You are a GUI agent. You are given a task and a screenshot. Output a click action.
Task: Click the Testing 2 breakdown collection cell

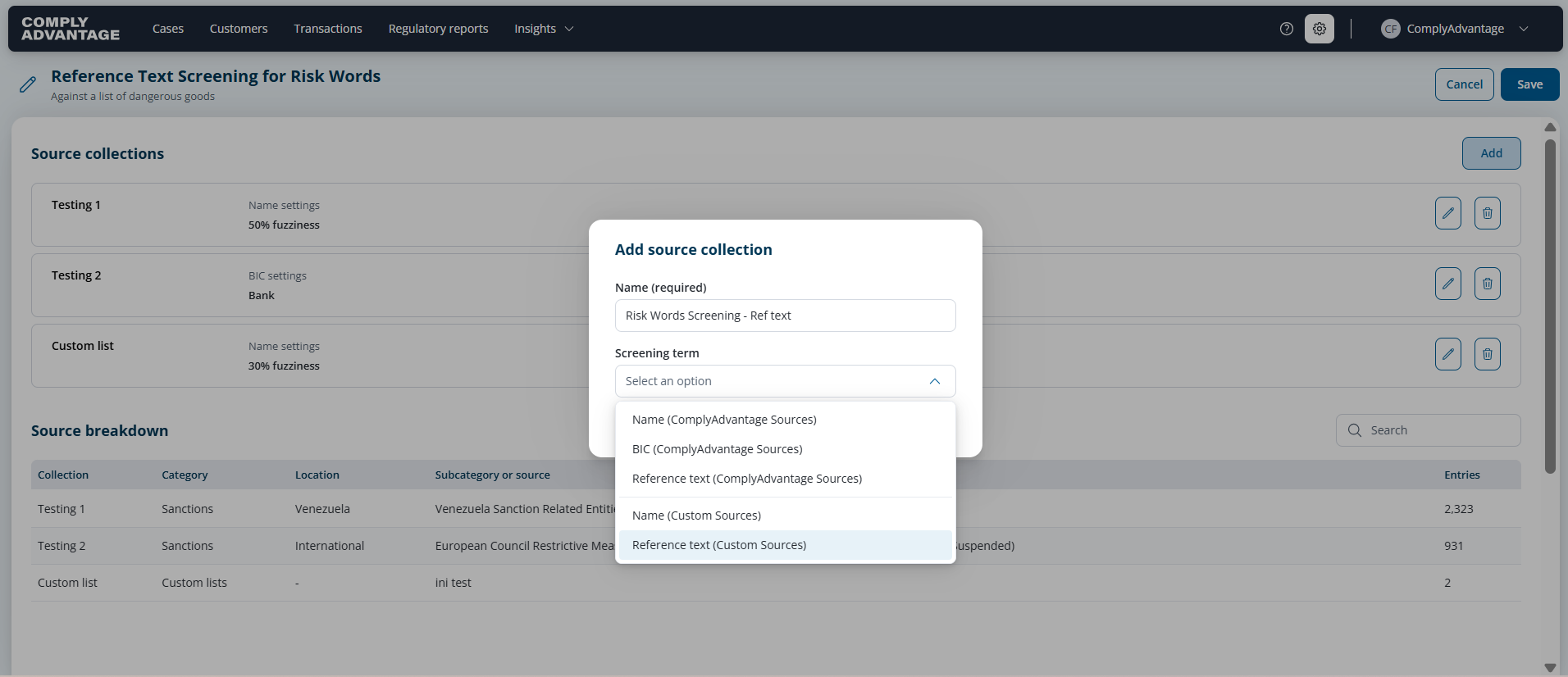(62, 546)
